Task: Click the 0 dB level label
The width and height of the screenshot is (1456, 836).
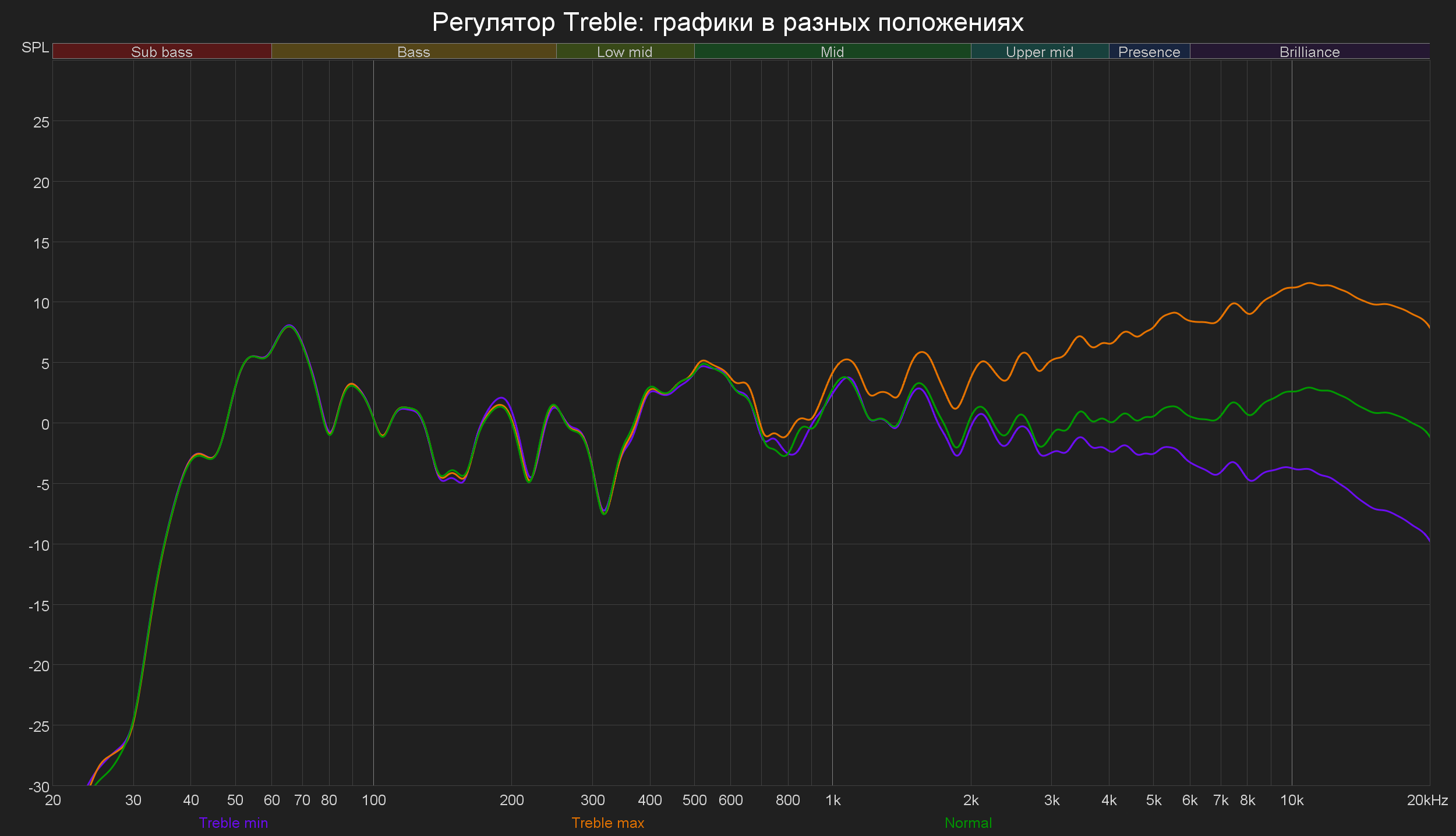Action: [x=45, y=424]
